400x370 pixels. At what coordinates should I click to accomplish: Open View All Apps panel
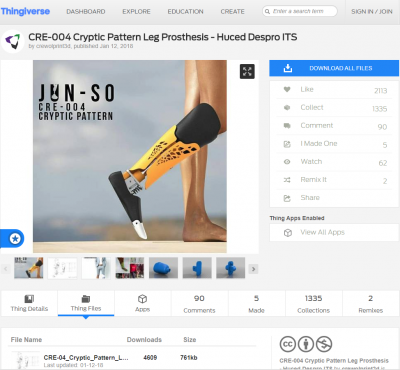click(x=334, y=232)
